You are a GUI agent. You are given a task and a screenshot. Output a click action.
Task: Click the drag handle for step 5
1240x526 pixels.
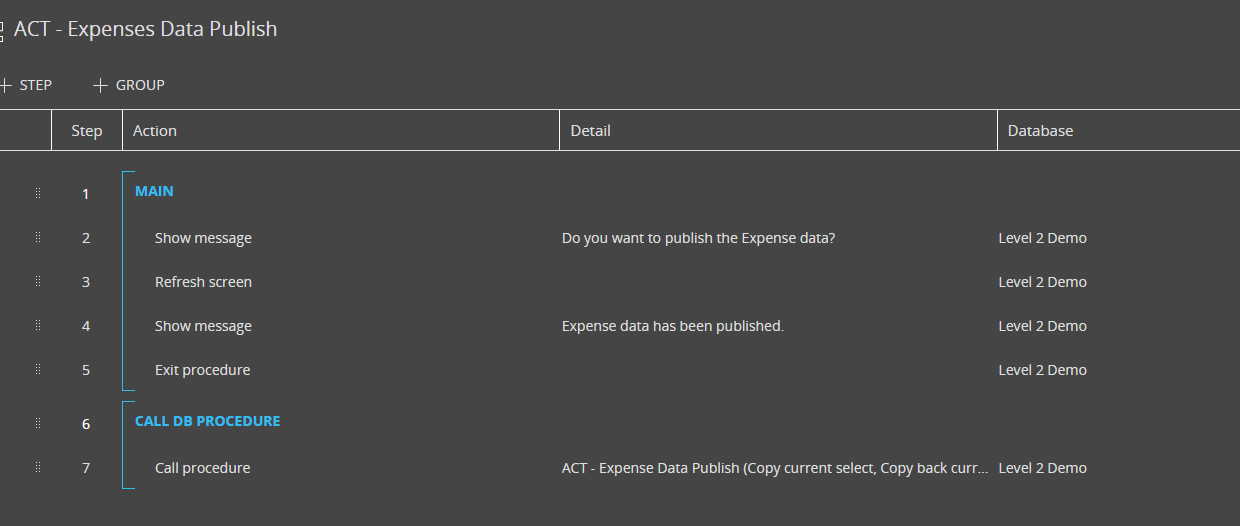pos(38,369)
